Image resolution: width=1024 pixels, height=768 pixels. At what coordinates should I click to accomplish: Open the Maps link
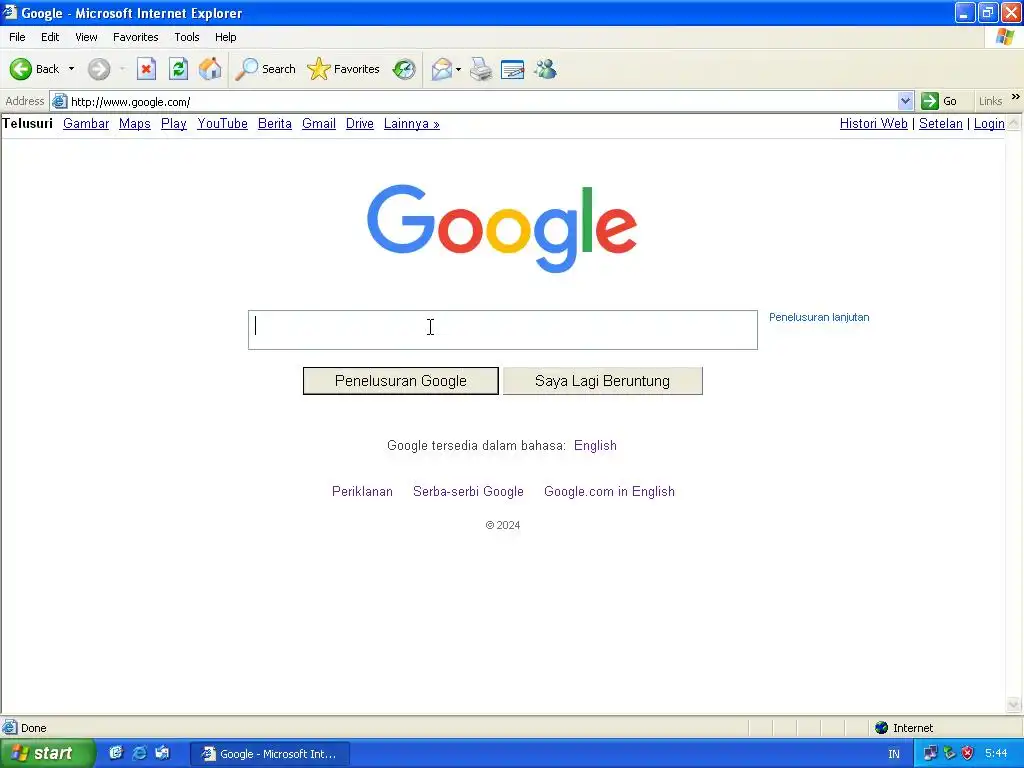[135, 123]
